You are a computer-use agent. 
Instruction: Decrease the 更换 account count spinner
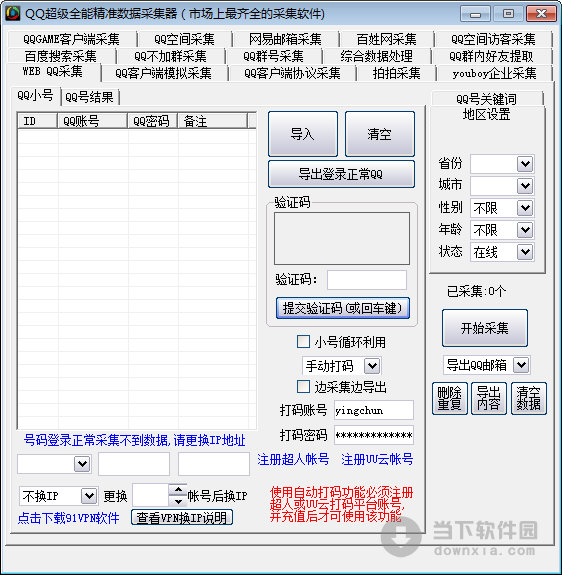pyautogui.click(x=178, y=501)
